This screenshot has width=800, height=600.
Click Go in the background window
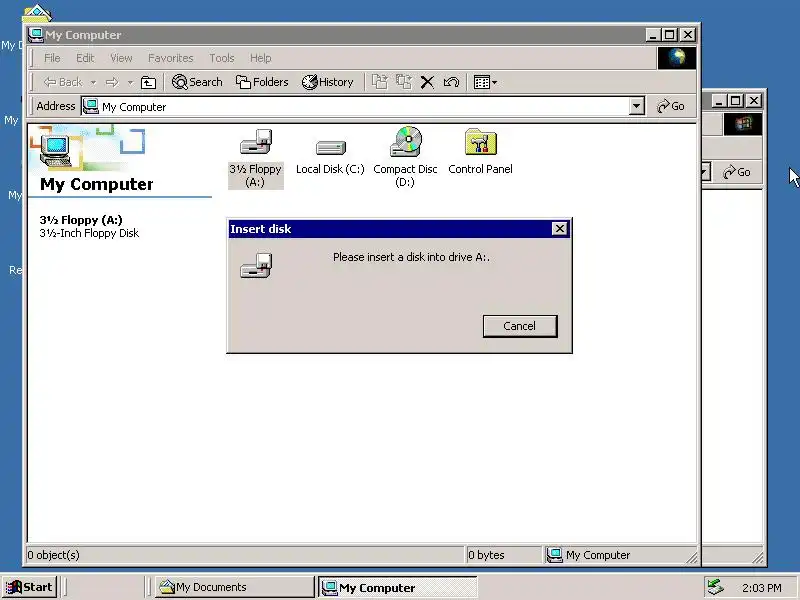pyautogui.click(x=737, y=172)
